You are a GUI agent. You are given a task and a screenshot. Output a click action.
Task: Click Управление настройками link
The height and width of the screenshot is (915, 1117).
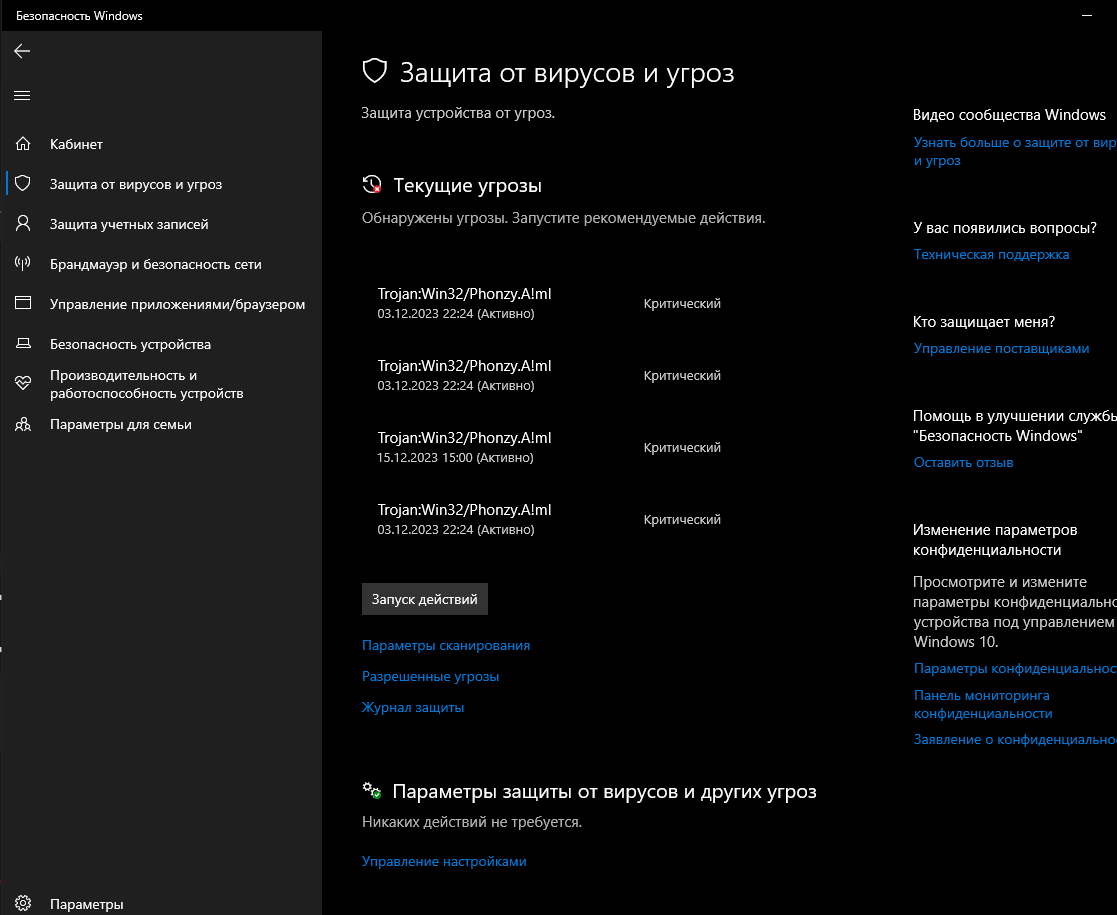pos(444,861)
